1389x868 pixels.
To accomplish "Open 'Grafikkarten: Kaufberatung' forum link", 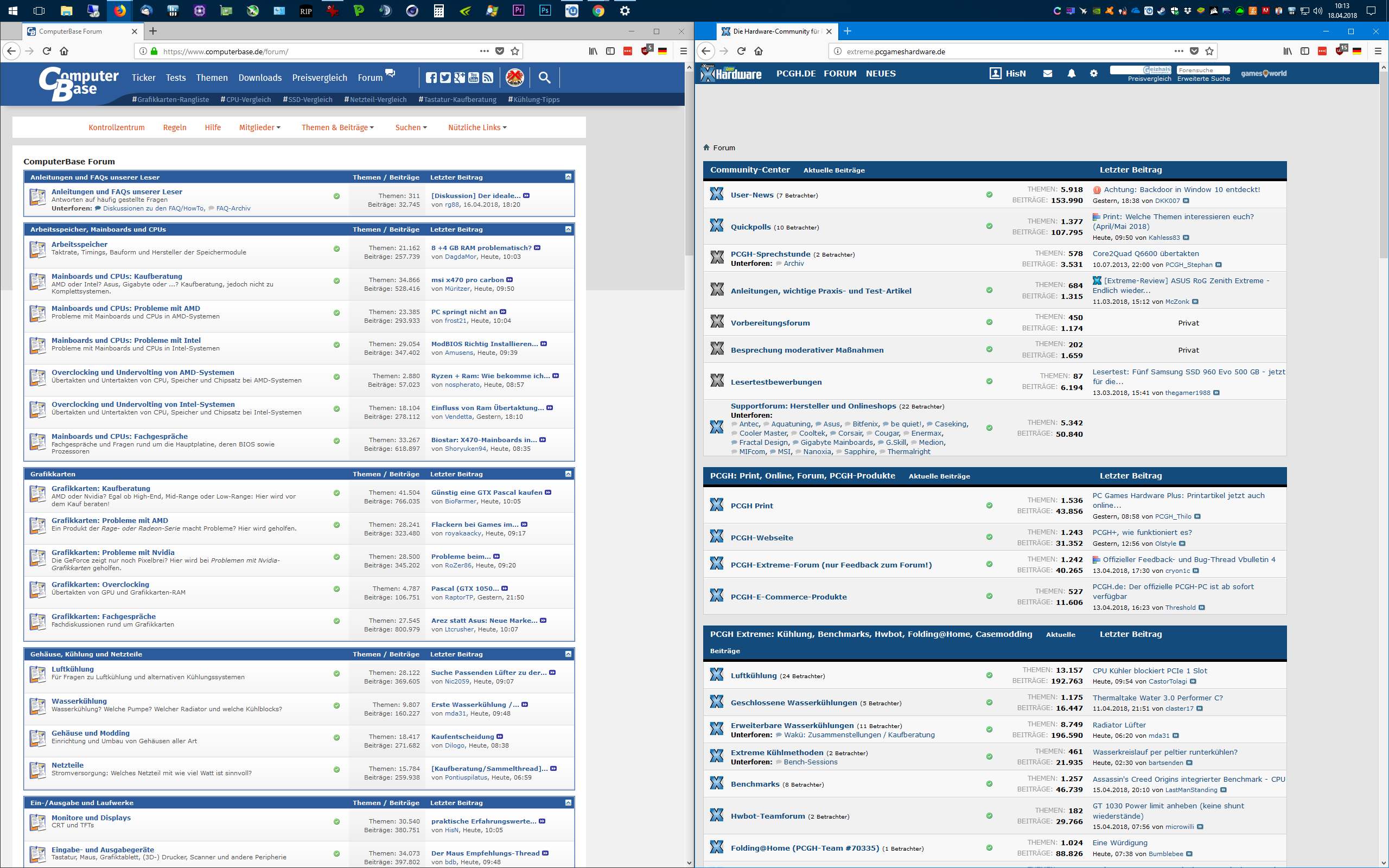I will click(x=101, y=489).
